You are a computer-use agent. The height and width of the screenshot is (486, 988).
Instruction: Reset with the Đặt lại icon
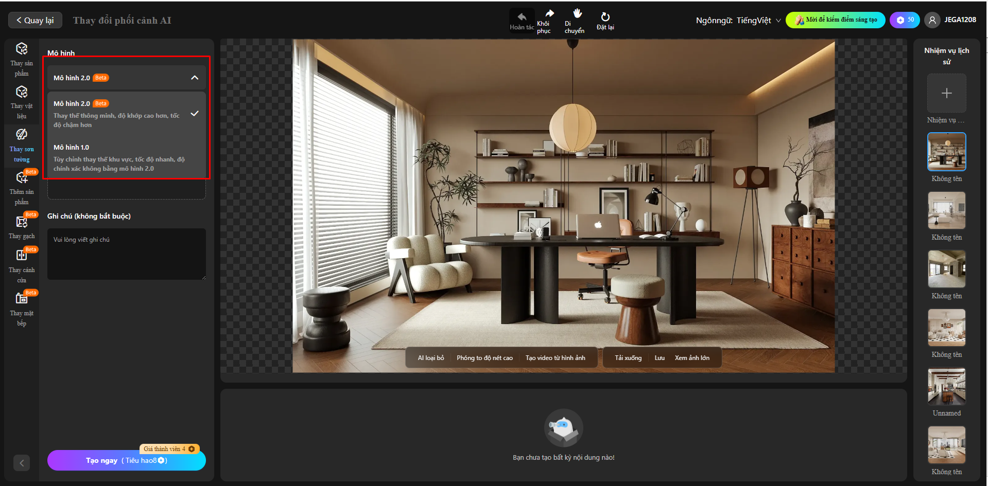606,20
